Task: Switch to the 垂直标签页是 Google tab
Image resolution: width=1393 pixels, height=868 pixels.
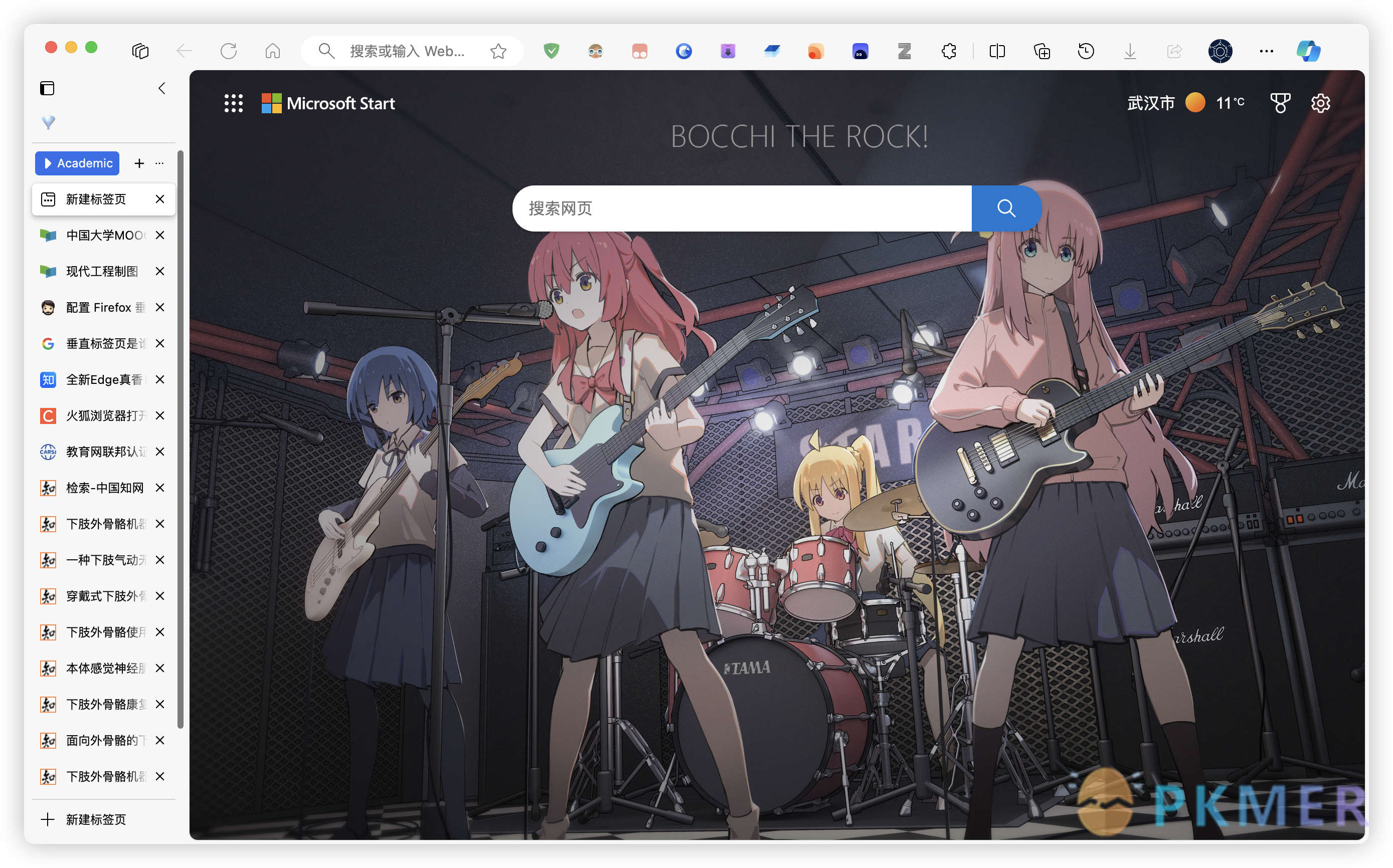Action: pos(103,343)
